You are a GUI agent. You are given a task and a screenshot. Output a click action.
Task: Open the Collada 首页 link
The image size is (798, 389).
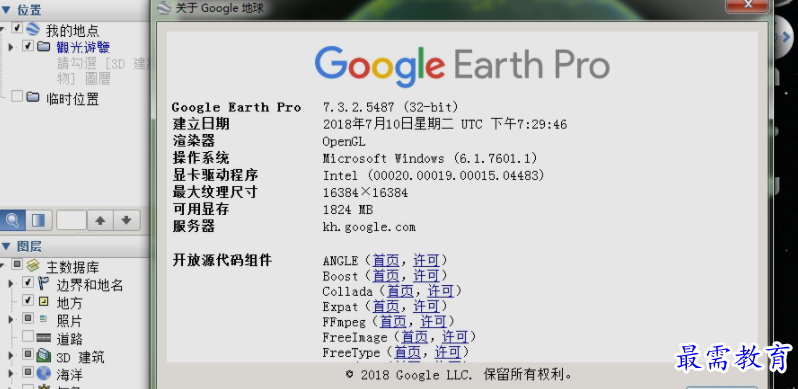(400, 291)
